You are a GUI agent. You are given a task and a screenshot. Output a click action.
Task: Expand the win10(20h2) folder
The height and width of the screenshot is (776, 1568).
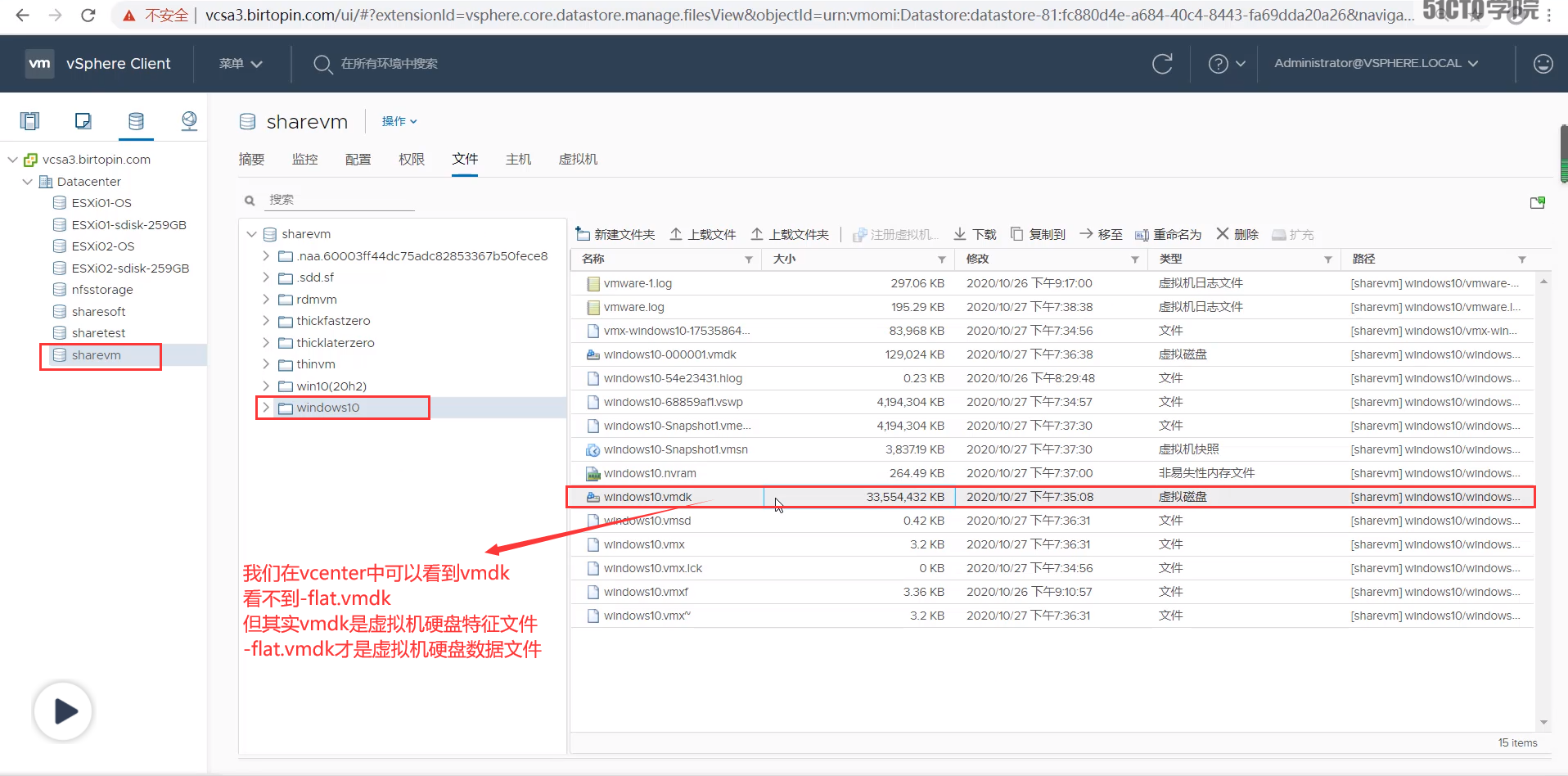click(266, 386)
